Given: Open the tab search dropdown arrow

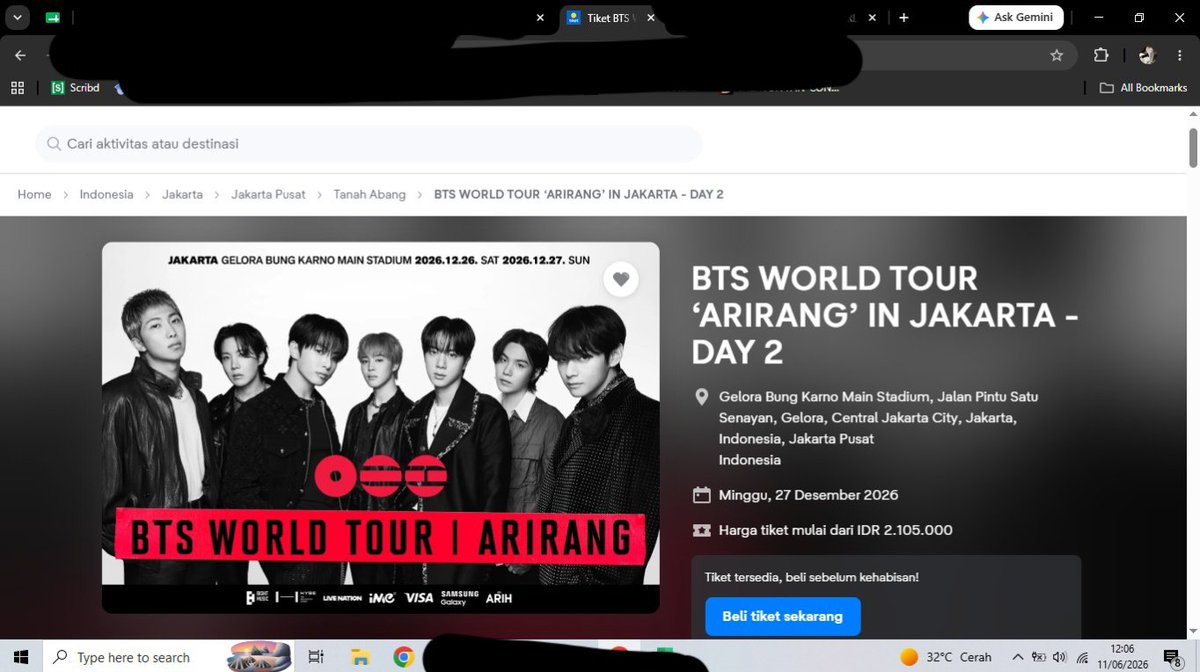Looking at the screenshot, I should (17, 17).
